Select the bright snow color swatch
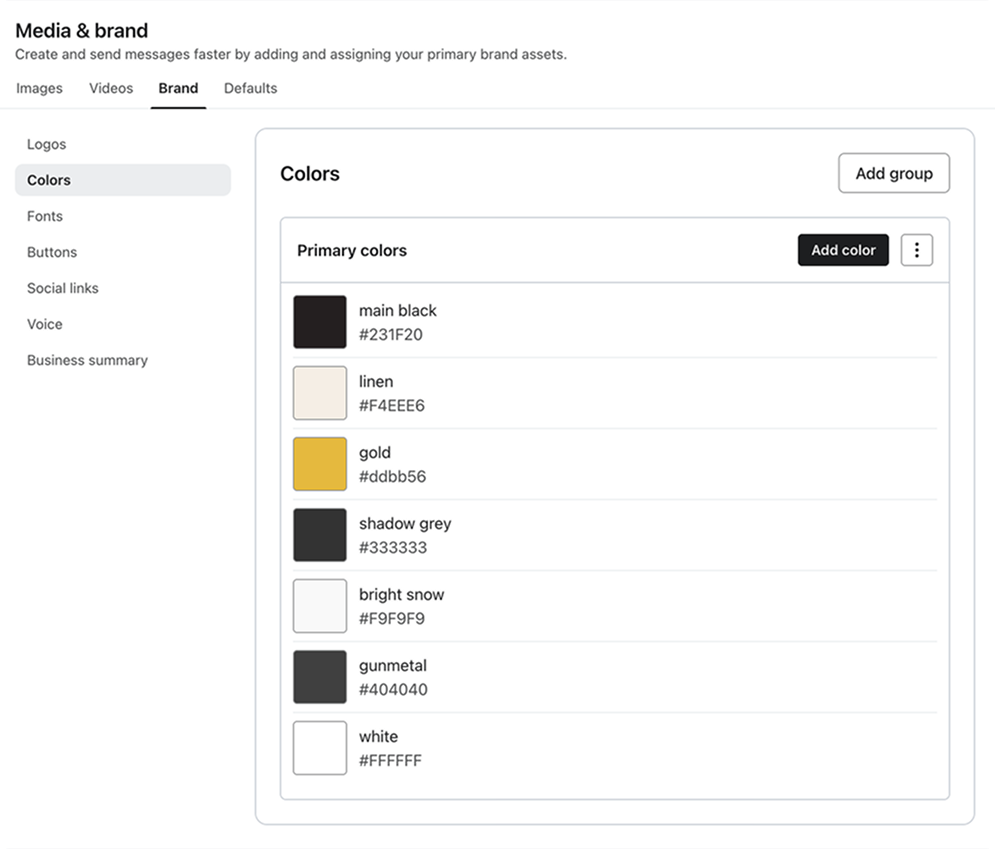Screen dimensions: 995x849 point(320,606)
